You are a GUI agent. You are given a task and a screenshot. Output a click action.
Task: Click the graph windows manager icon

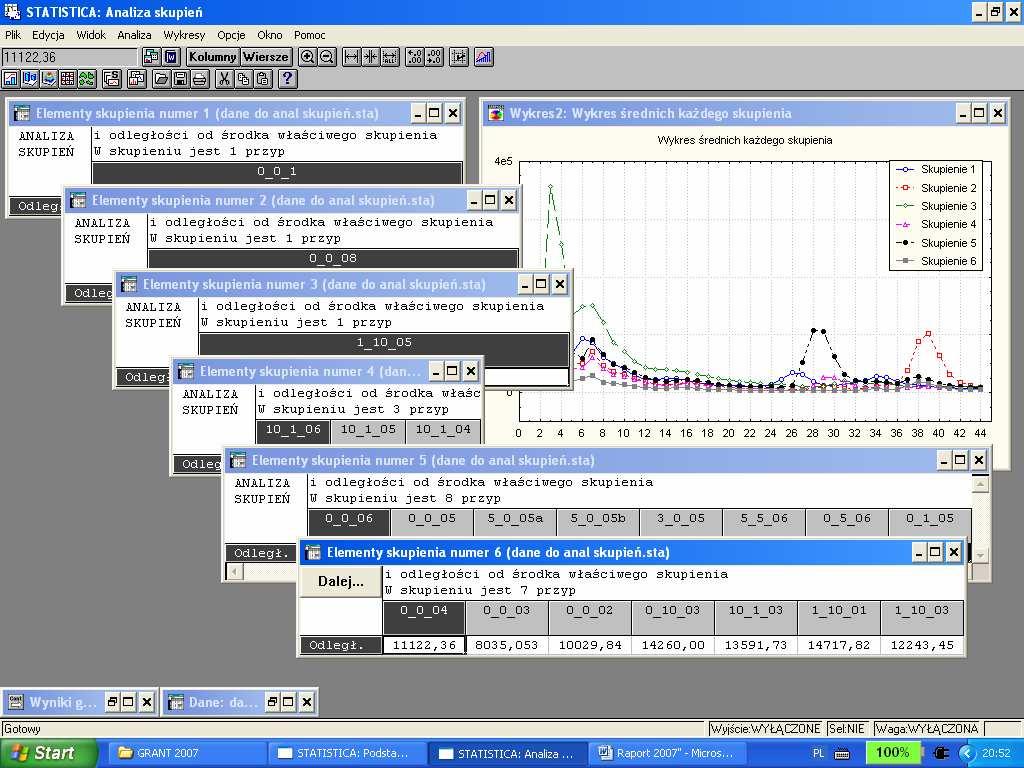pos(137,79)
